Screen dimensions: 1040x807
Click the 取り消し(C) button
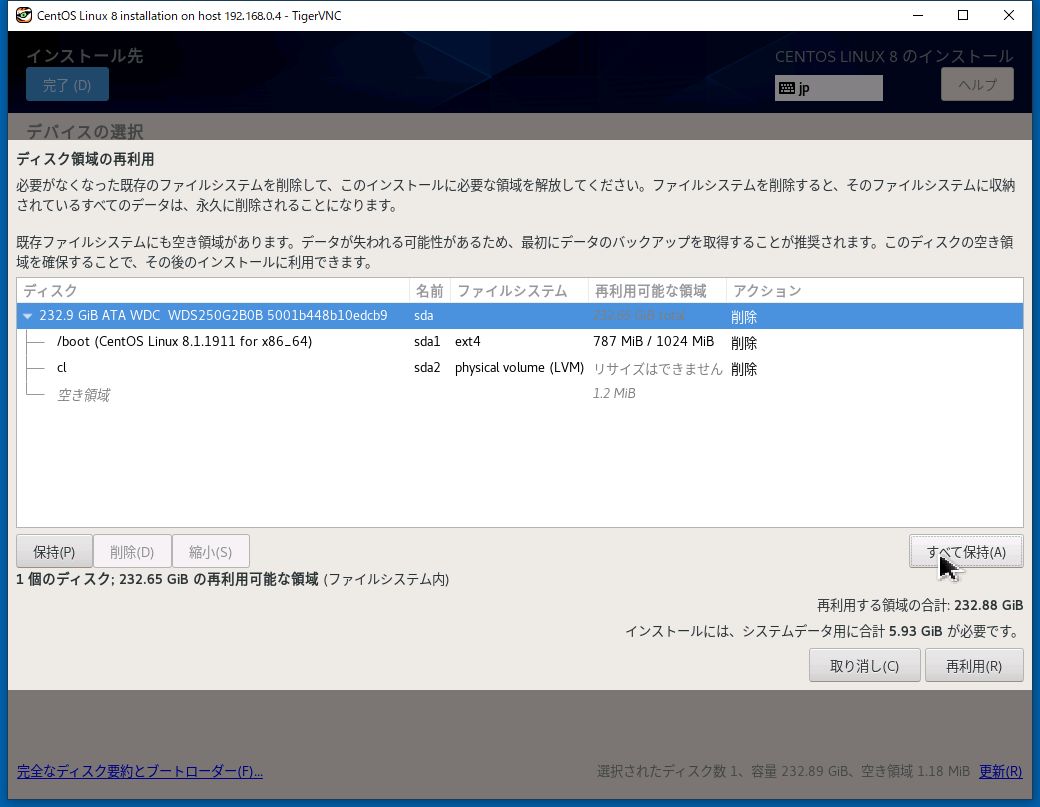click(864, 666)
